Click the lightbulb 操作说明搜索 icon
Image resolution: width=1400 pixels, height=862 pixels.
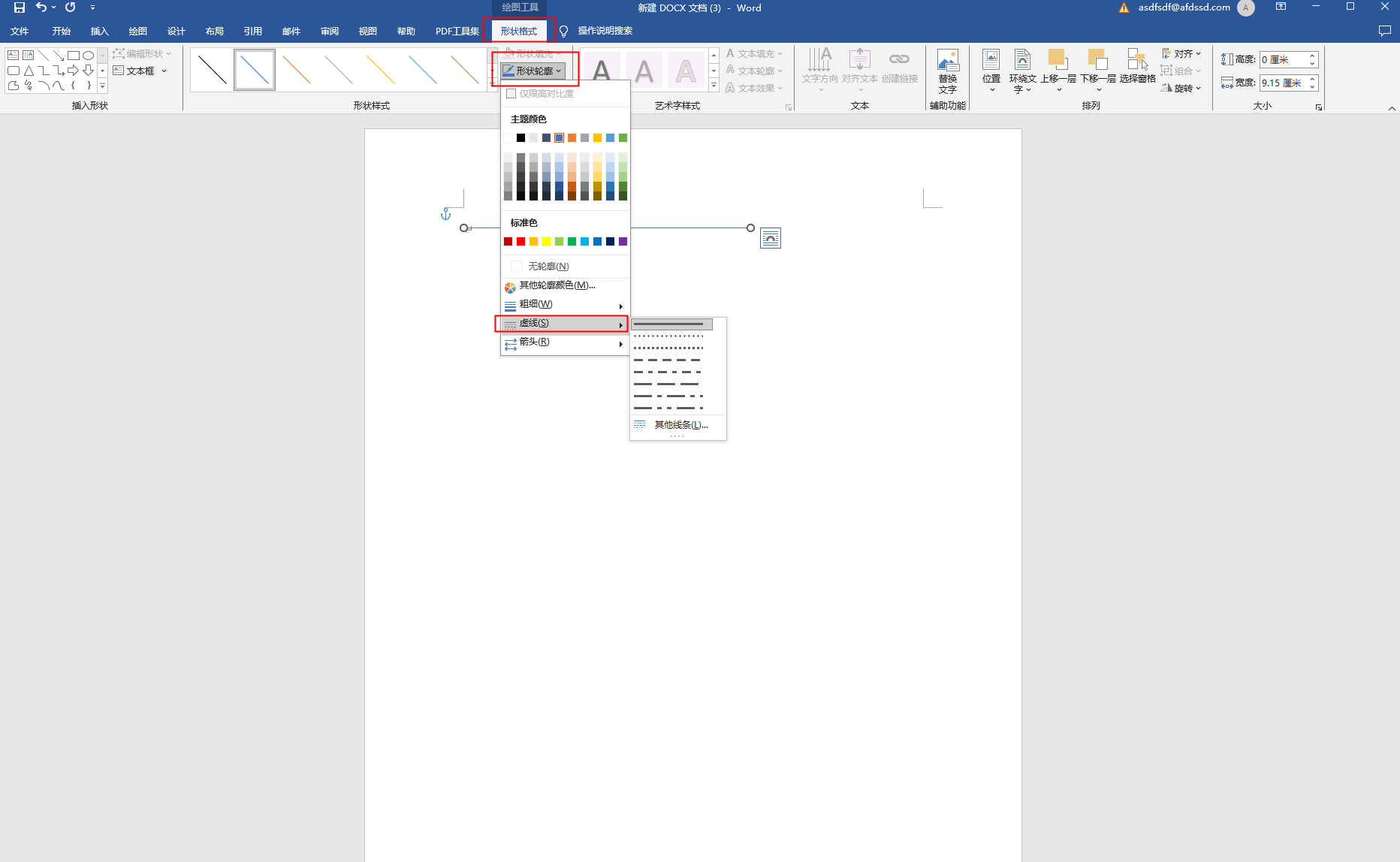click(x=563, y=31)
